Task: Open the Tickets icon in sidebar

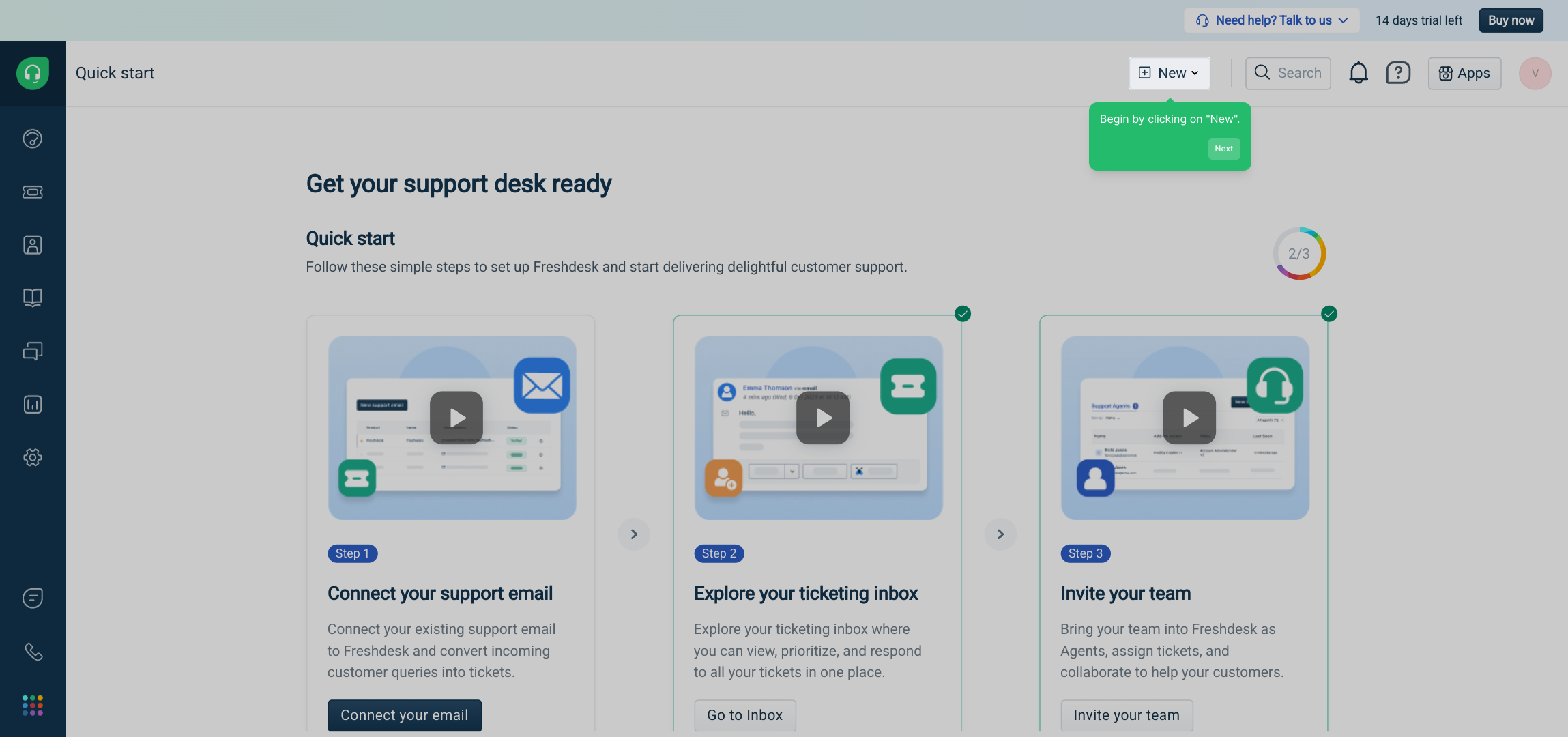Action: (33, 192)
